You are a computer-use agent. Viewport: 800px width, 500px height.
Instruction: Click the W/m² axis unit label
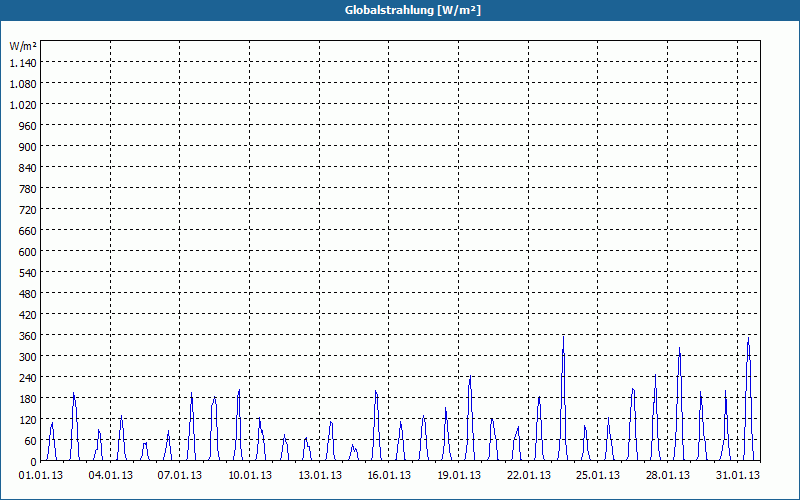(x=23, y=46)
